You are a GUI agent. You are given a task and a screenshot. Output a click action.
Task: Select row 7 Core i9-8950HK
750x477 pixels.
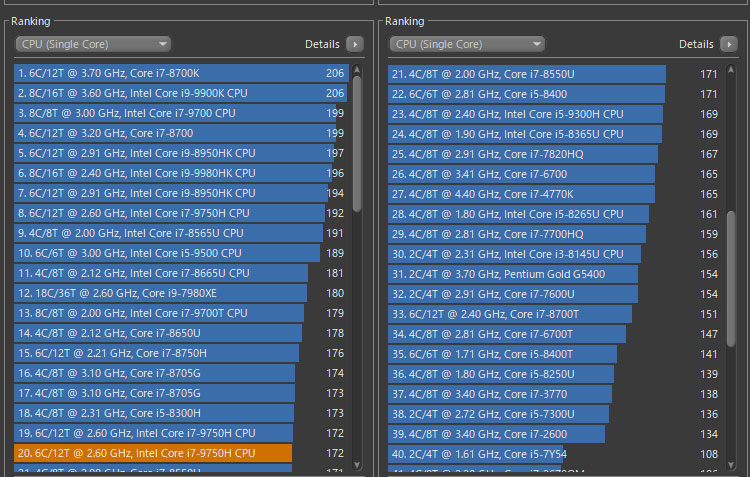[181, 193]
